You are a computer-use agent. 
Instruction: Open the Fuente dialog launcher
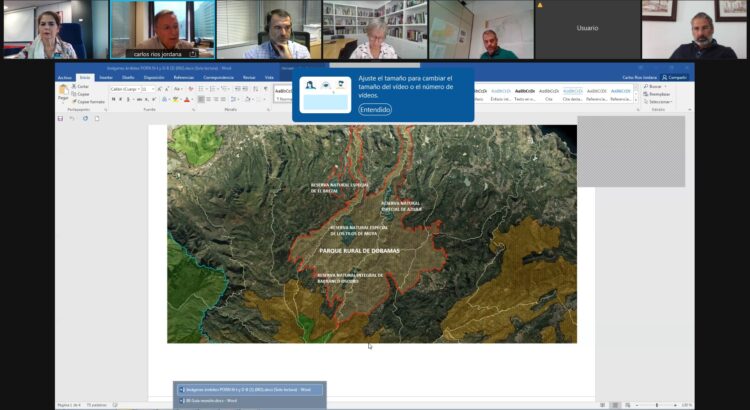tap(193, 110)
